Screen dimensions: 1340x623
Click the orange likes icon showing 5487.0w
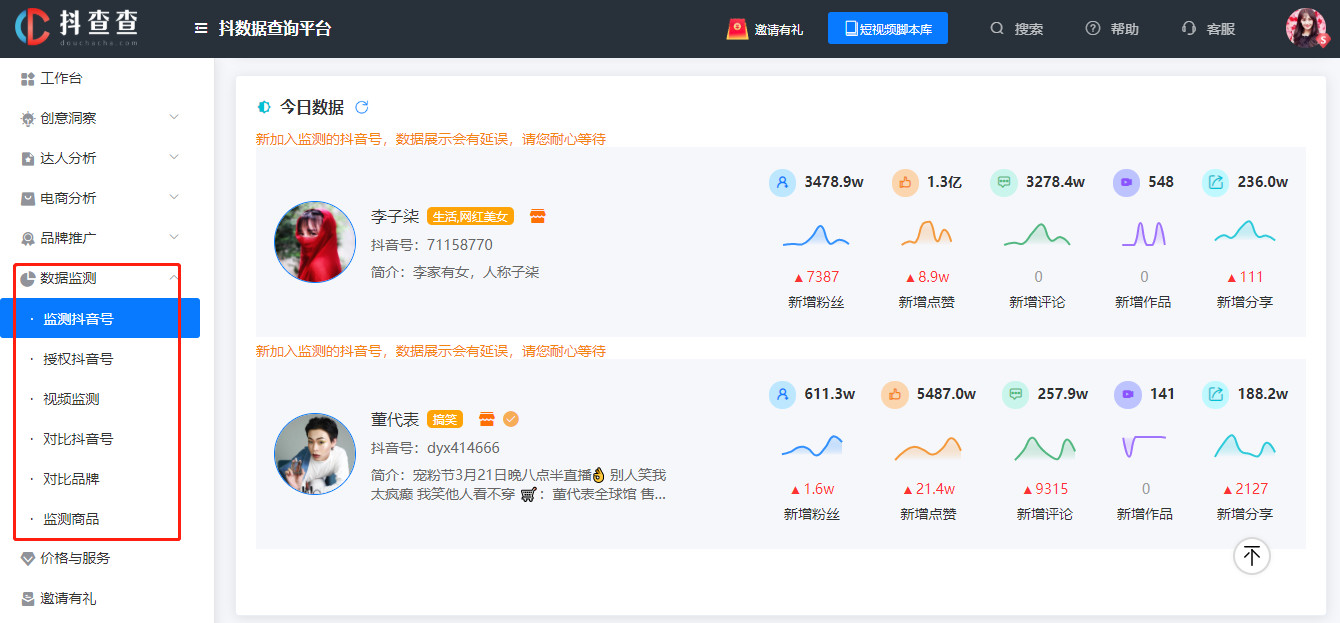(893, 394)
